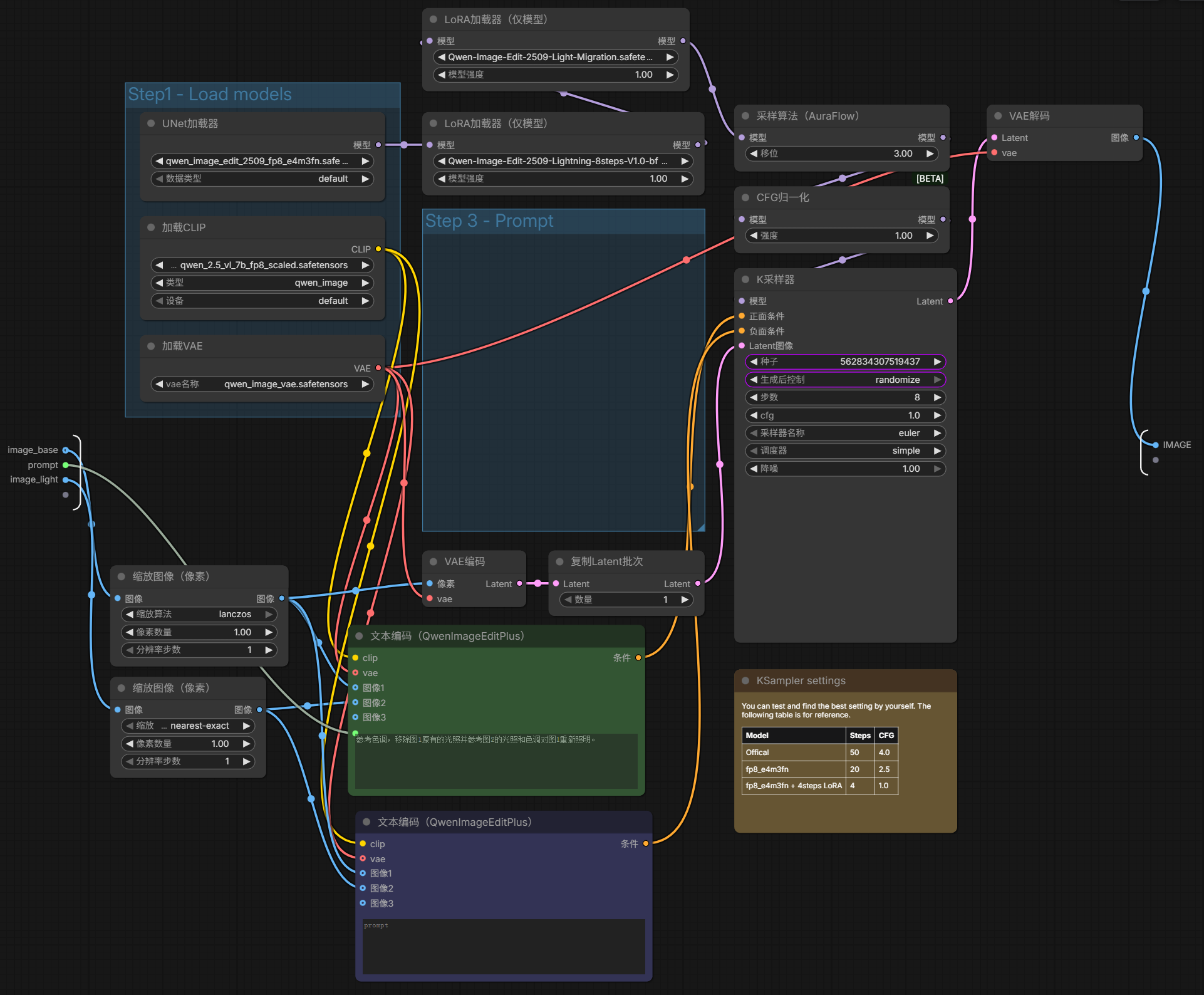Screen dimensions: 1204x995
Task: Click the yellow CLIP output socket
Action: 378,249
